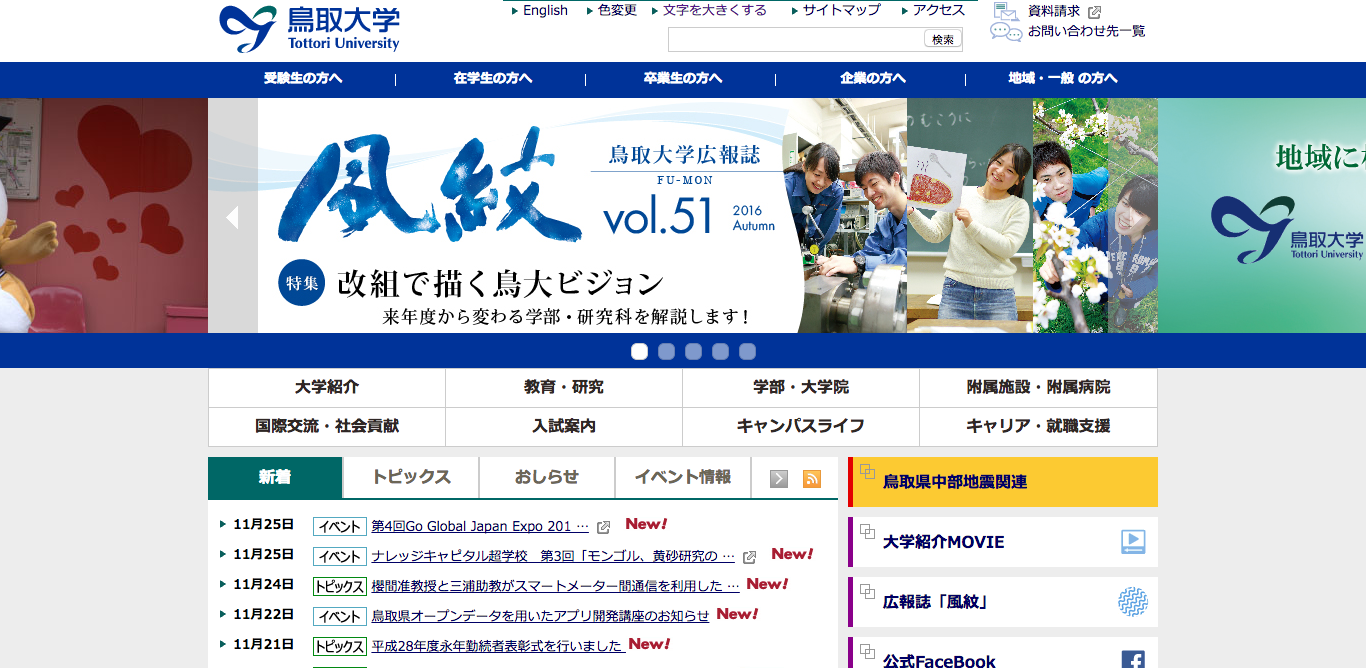This screenshot has width=1366, height=668.
Task: Open お問い合わせ先一覧 link
Action: pos(1087,31)
